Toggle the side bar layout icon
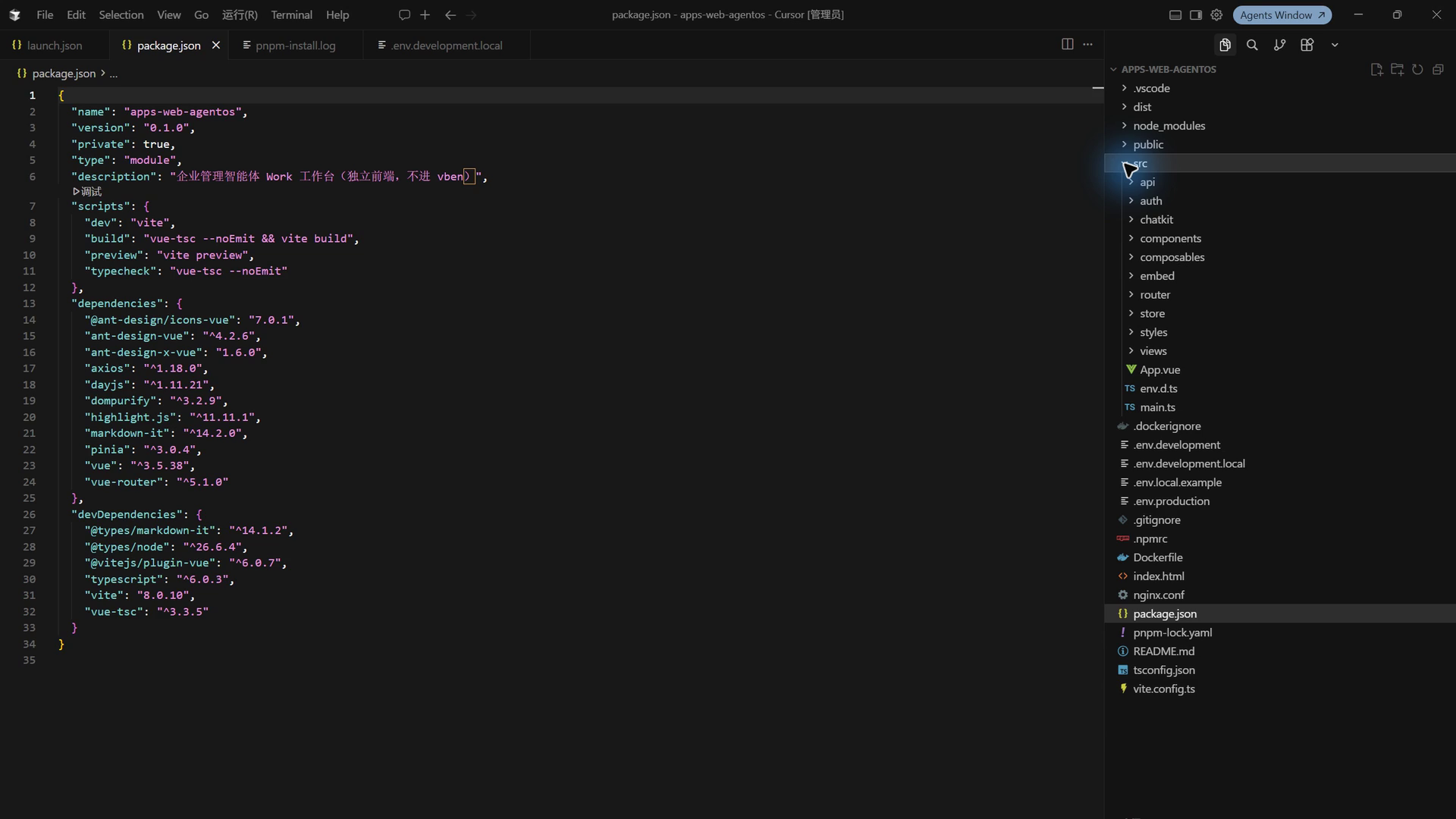Image resolution: width=1456 pixels, height=819 pixels. (x=1196, y=15)
